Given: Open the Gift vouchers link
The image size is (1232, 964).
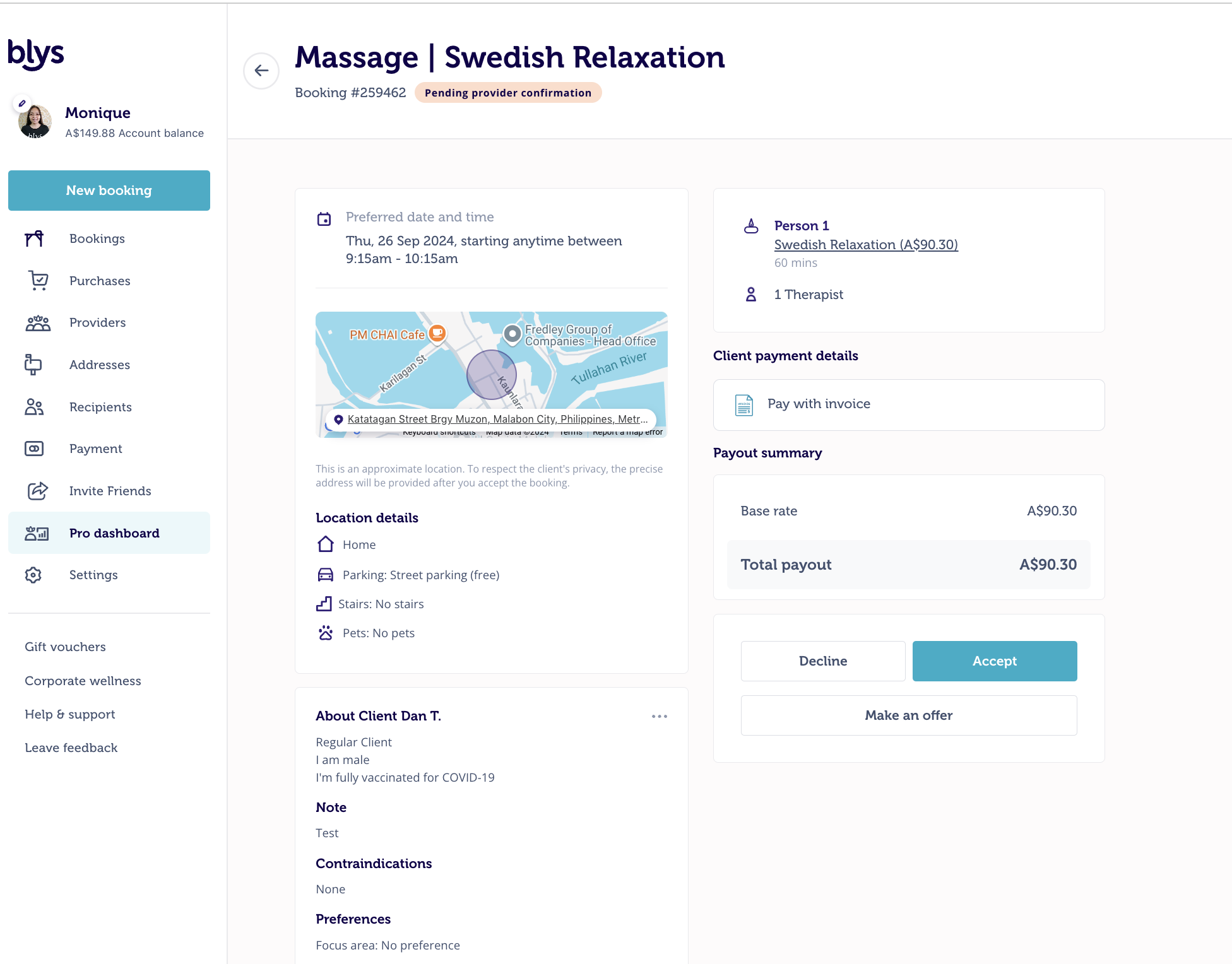Looking at the screenshot, I should (x=65, y=647).
